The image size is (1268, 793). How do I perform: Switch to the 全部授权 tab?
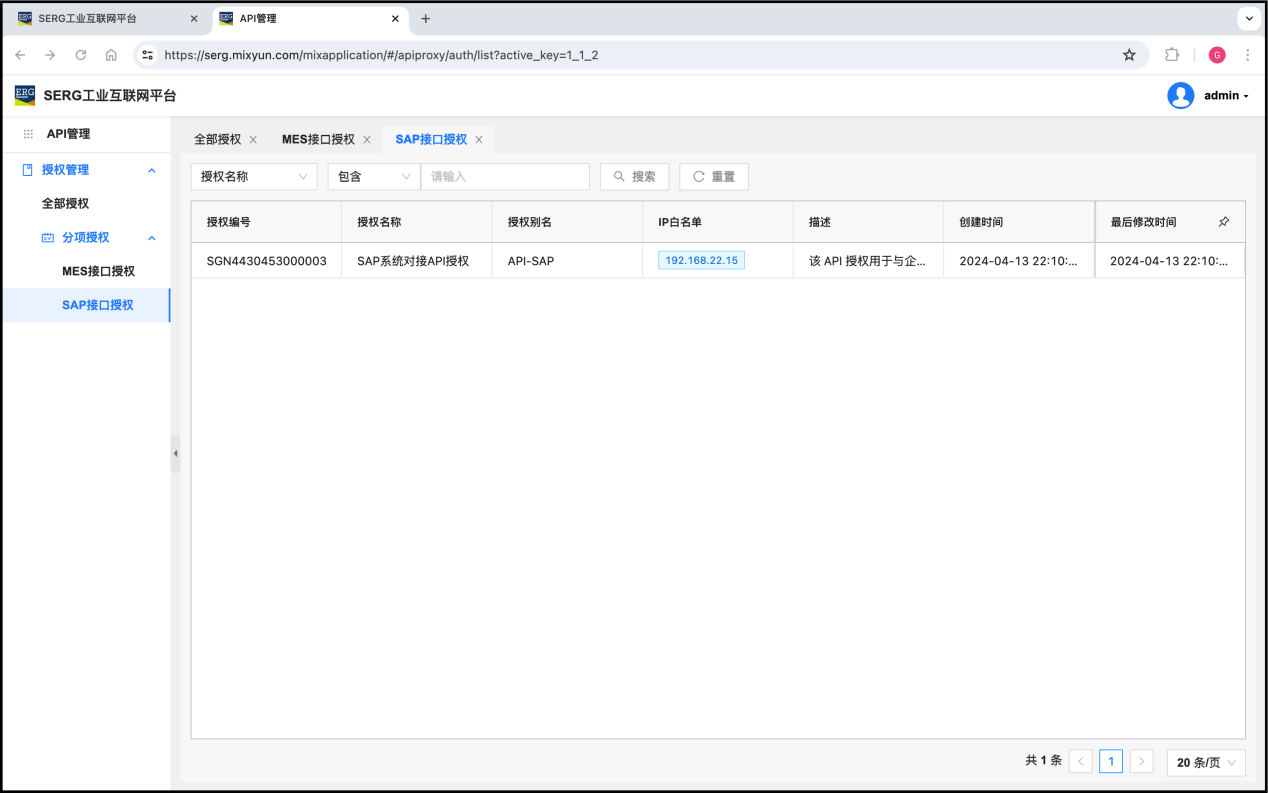pos(217,140)
